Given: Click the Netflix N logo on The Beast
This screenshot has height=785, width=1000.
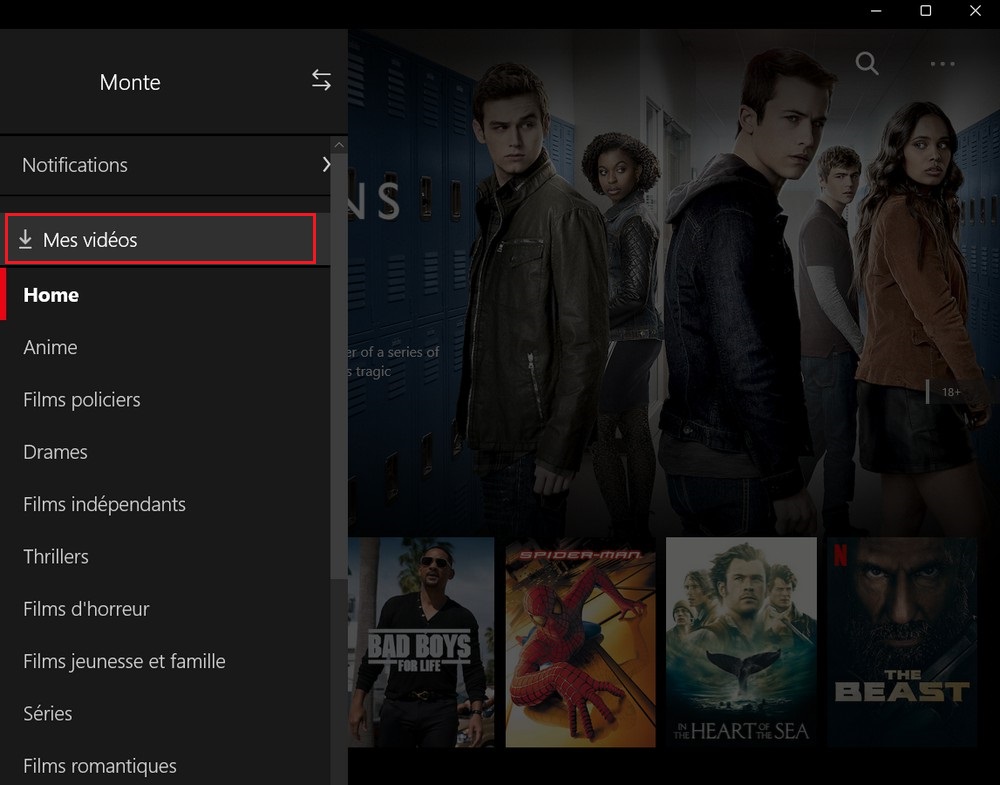Looking at the screenshot, I should point(840,553).
